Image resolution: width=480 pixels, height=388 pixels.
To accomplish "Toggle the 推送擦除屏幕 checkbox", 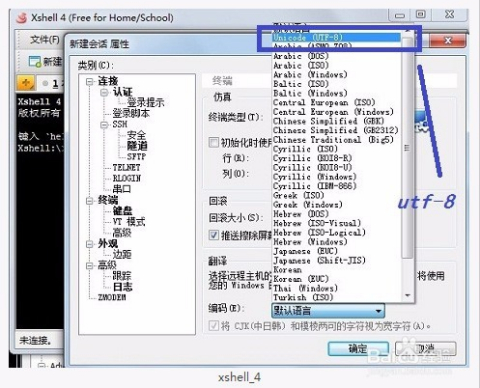I will 213,235.
